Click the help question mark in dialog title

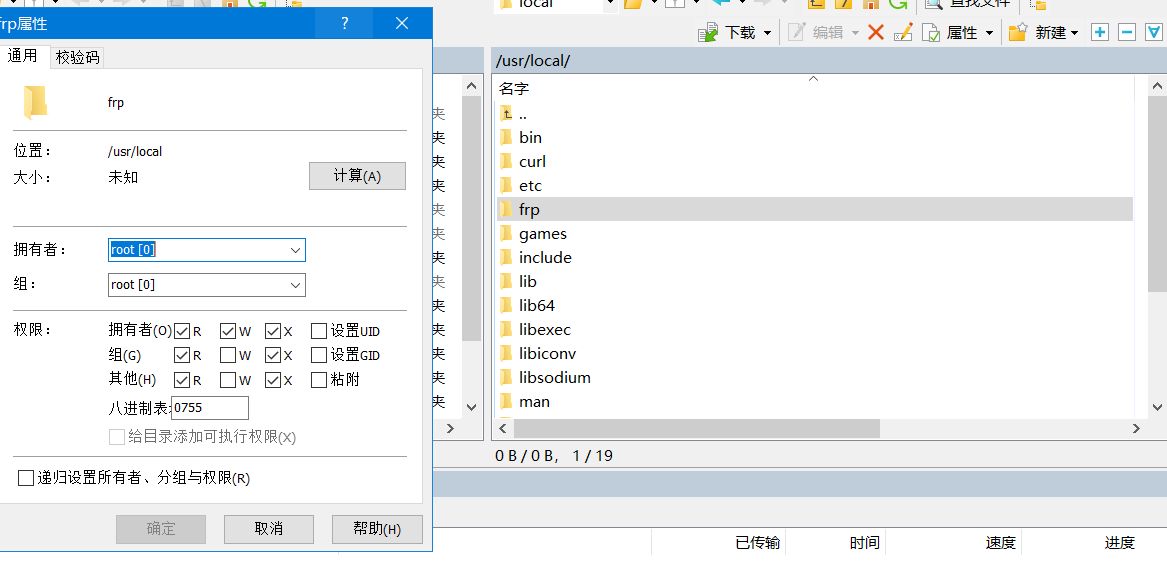[345, 23]
